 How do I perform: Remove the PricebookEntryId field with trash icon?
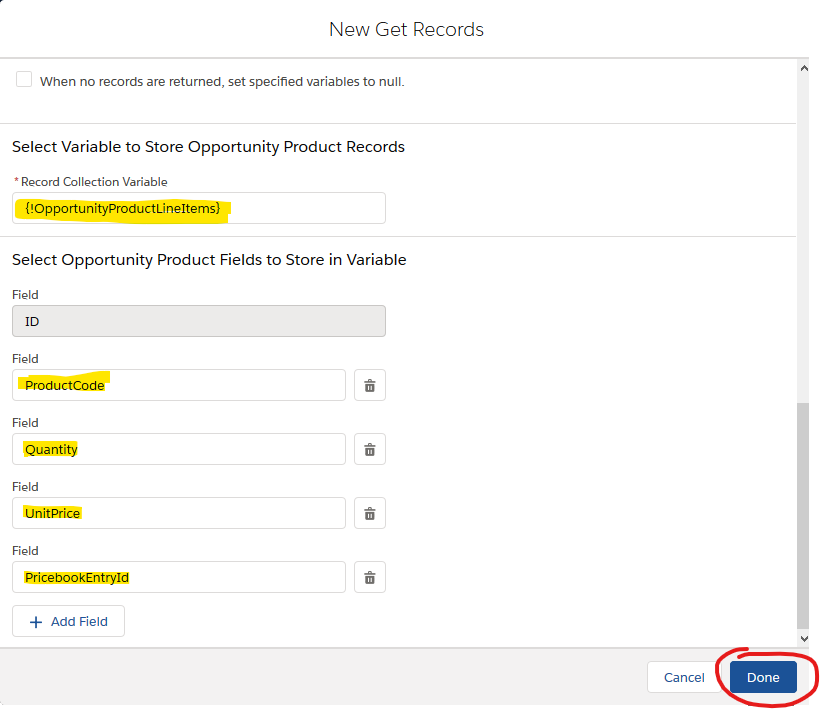[x=370, y=577]
